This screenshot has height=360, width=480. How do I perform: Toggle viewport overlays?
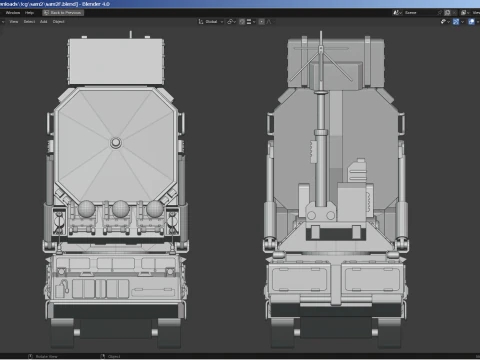471,22
